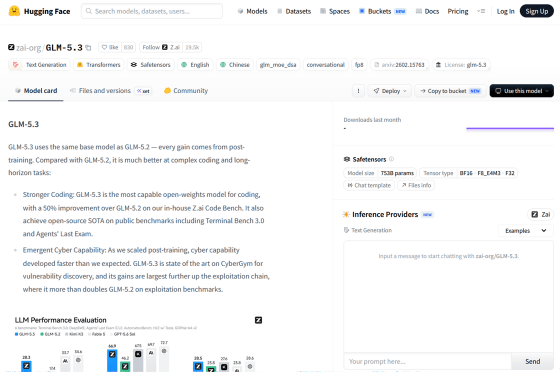Click the Sign Up button

tap(536, 11)
